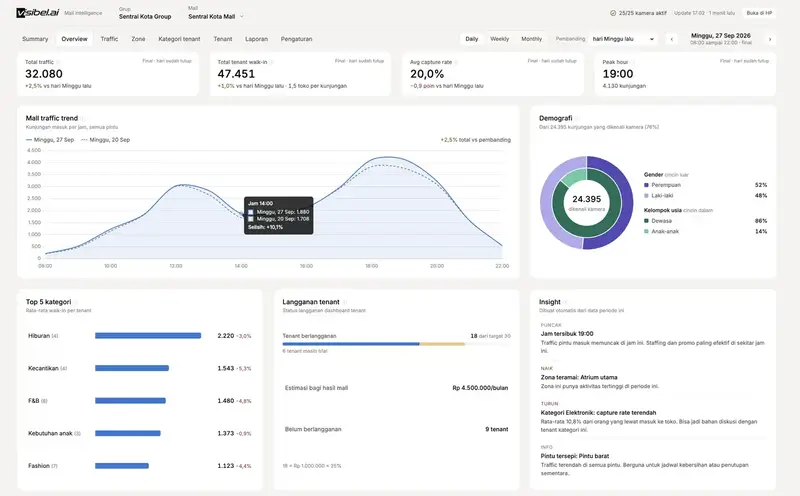
Task: Select the Weekly period option
Action: (x=499, y=39)
